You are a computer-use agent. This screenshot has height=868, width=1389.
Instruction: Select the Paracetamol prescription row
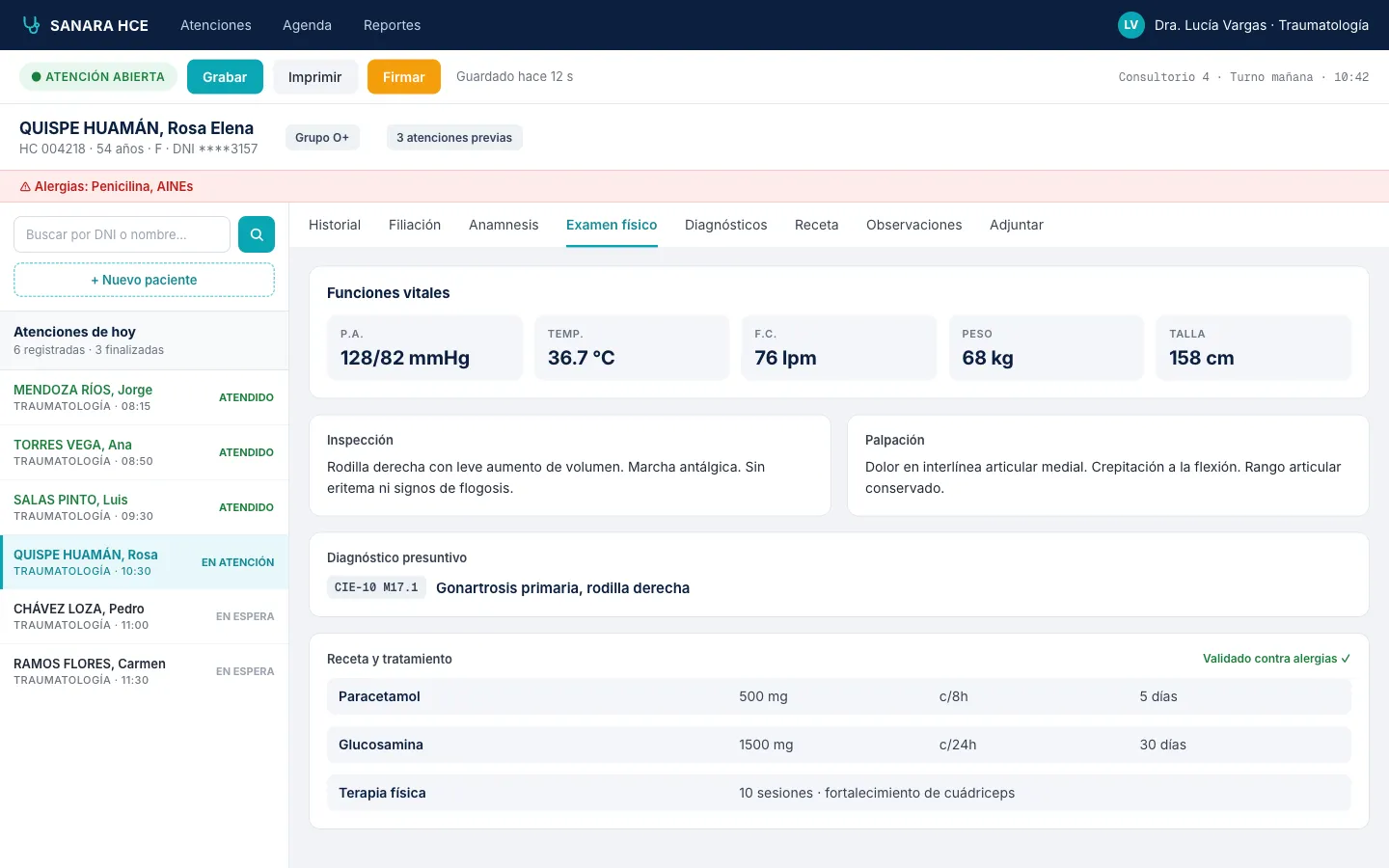point(839,696)
